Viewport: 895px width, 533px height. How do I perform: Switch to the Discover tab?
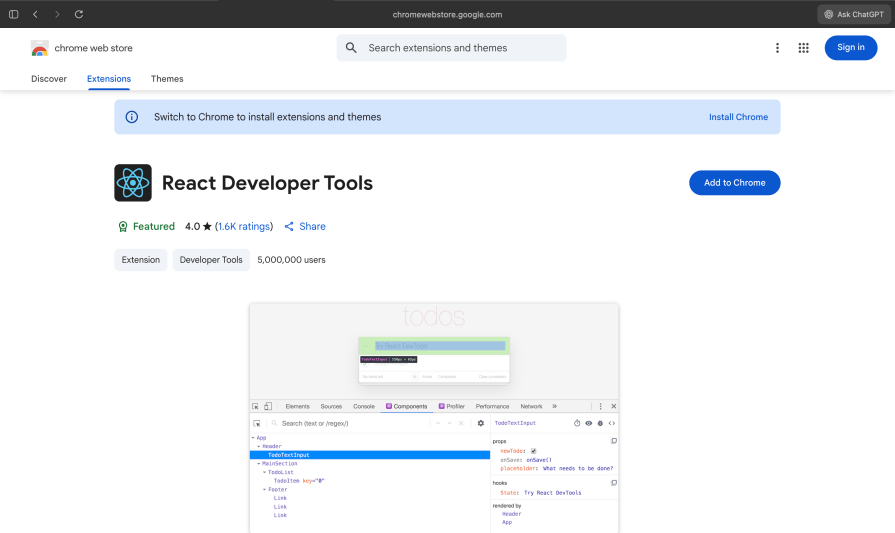tap(49, 79)
